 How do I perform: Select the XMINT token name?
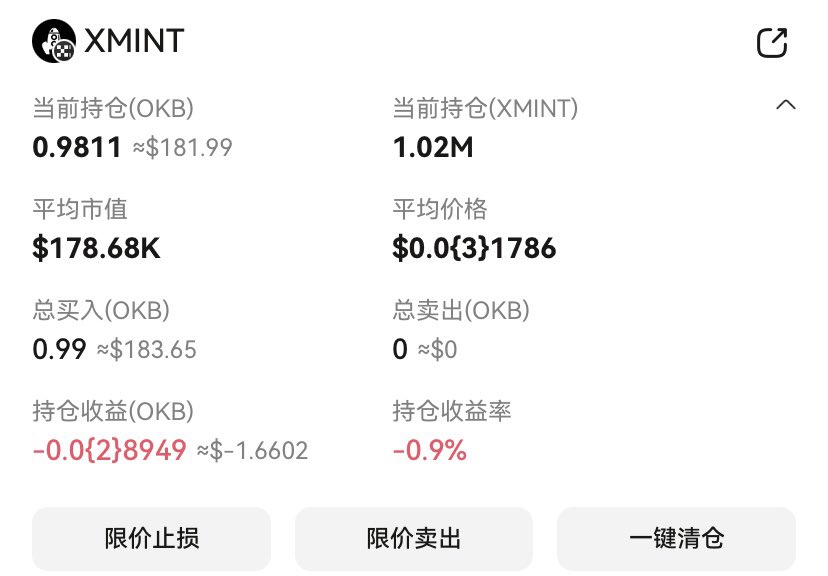click(134, 41)
